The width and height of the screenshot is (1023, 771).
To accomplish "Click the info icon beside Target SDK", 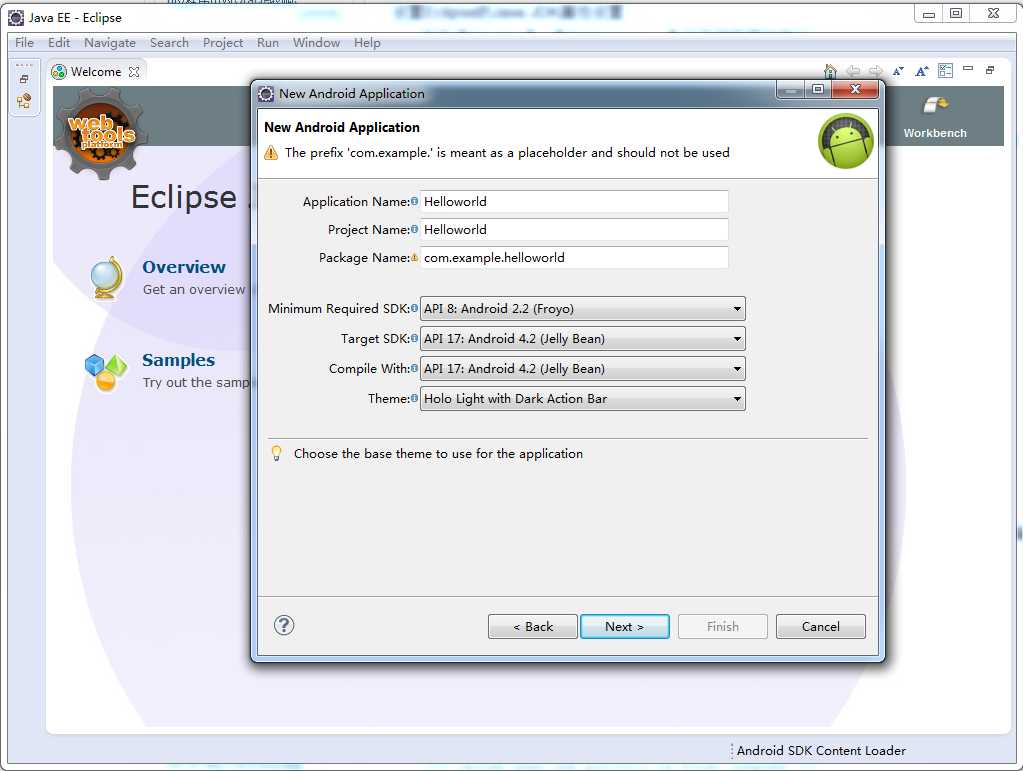I will [414, 338].
